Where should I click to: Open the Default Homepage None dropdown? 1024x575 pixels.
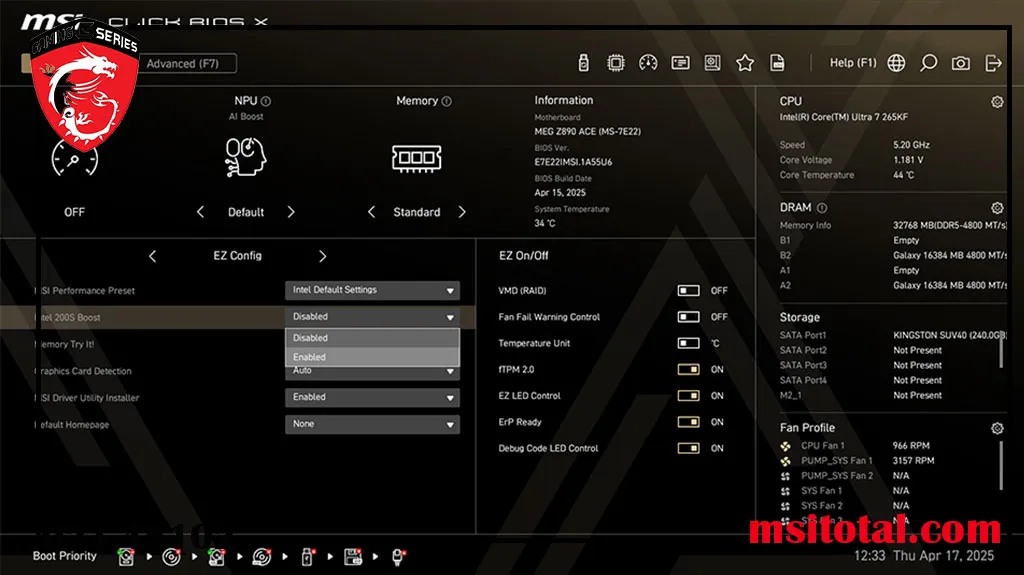coord(372,424)
